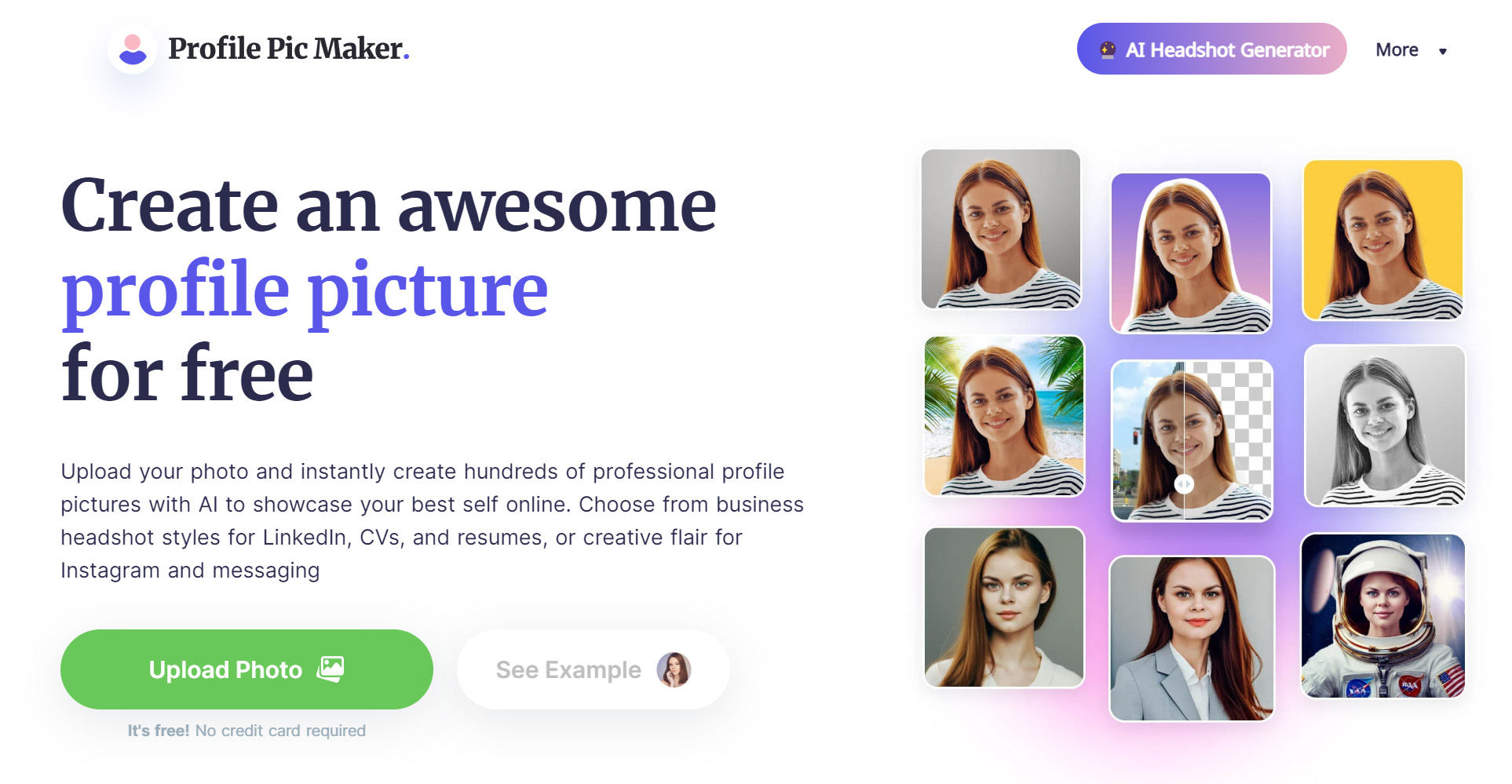Select the tropical beach background portrait

[1004, 416]
